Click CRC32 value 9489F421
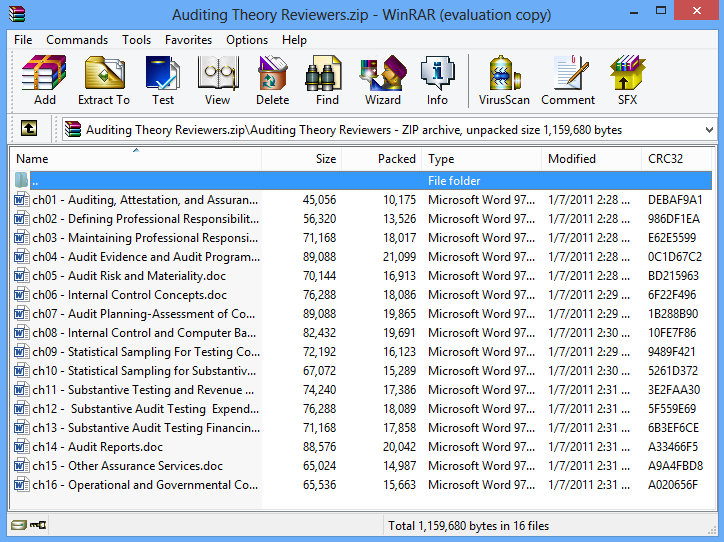Image resolution: width=724 pixels, height=542 pixels. (671, 352)
